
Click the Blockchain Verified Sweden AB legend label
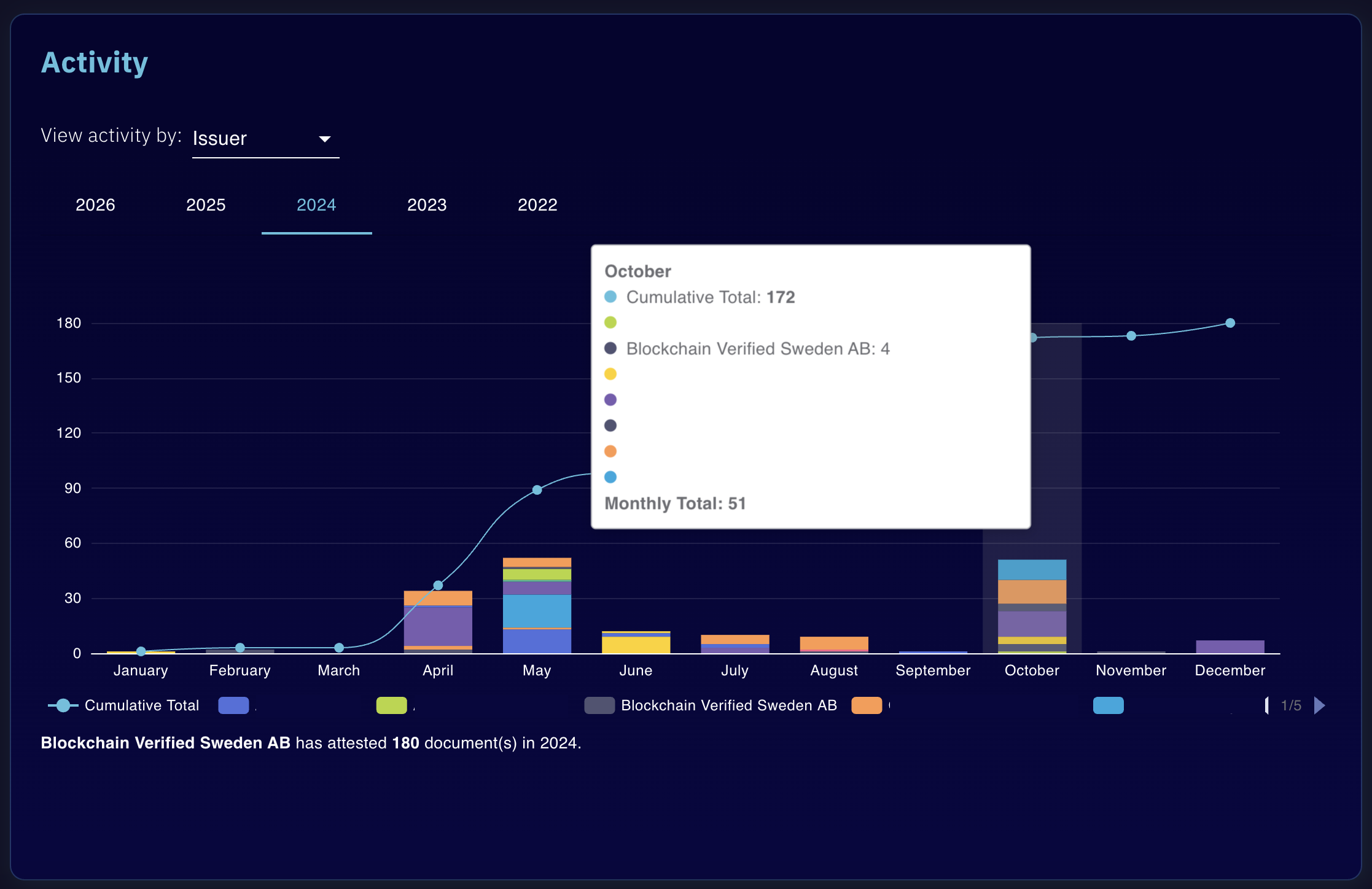click(729, 705)
